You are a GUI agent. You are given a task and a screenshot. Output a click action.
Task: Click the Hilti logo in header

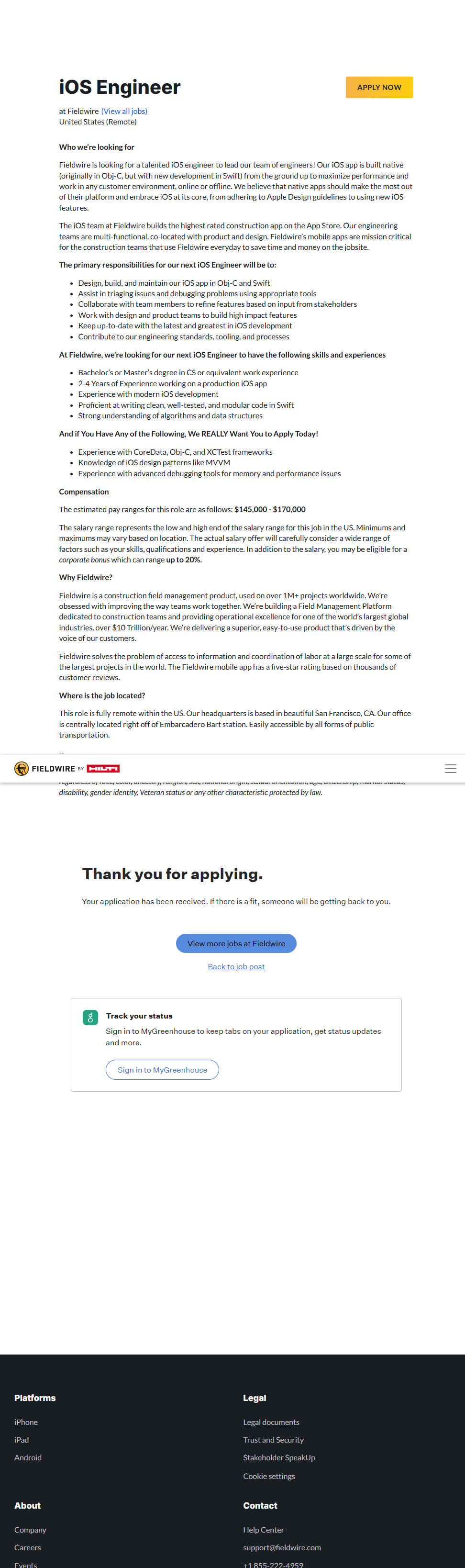coord(103,769)
